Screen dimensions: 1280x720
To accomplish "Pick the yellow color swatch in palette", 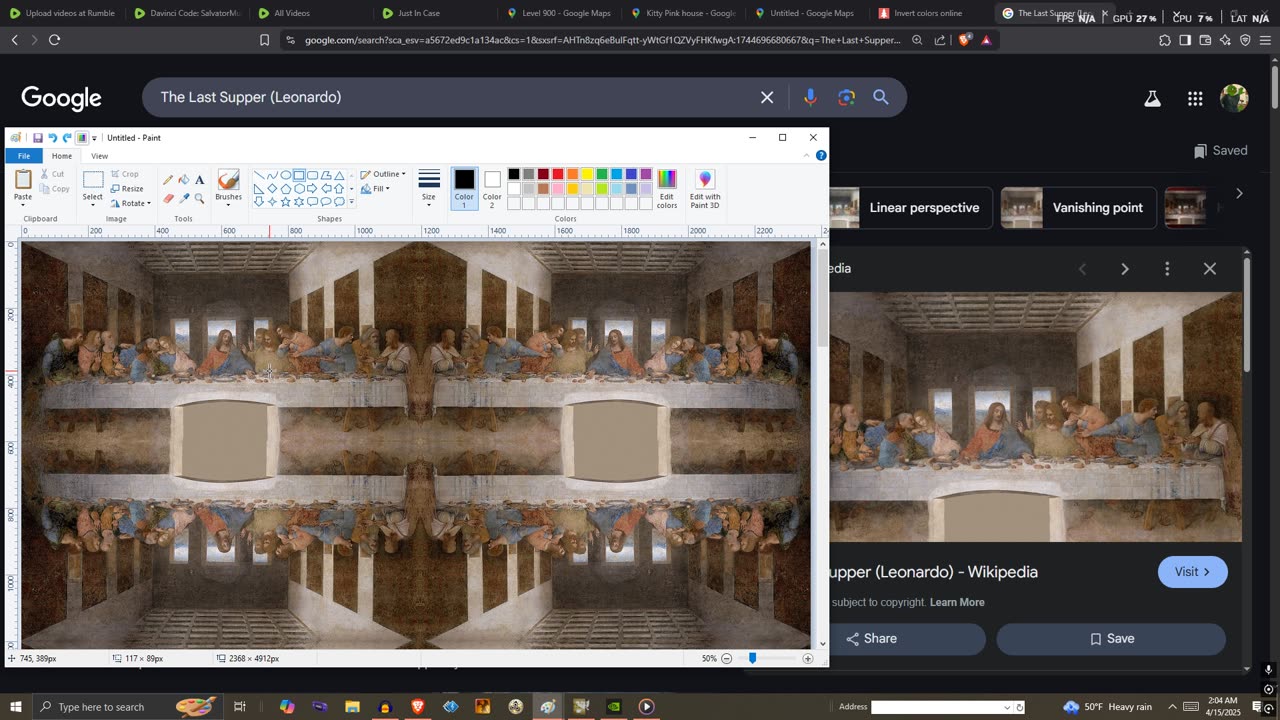I will coord(587,174).
